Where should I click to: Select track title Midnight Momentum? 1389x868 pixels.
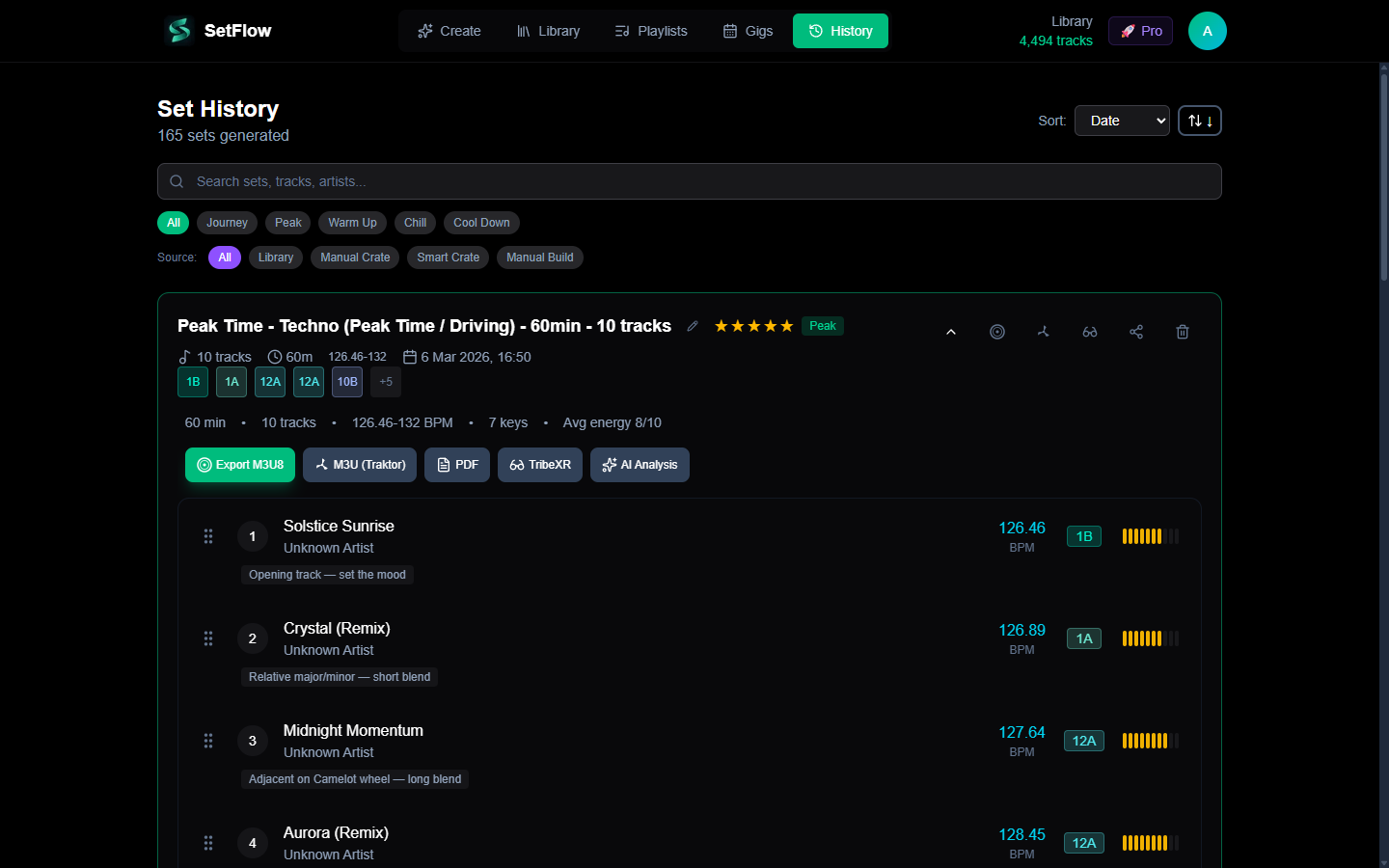tap(353, 730)
